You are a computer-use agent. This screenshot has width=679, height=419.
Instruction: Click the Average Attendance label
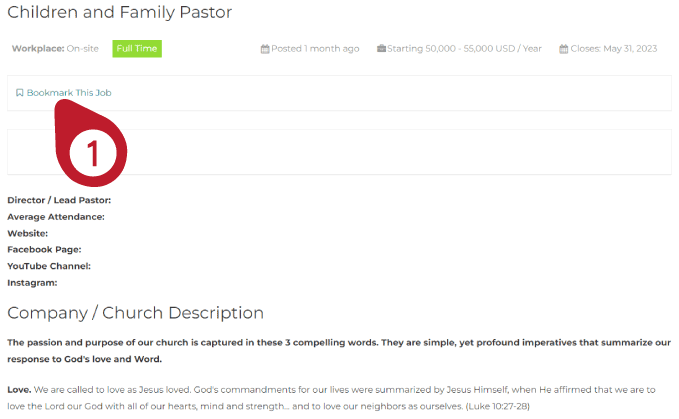56,216
